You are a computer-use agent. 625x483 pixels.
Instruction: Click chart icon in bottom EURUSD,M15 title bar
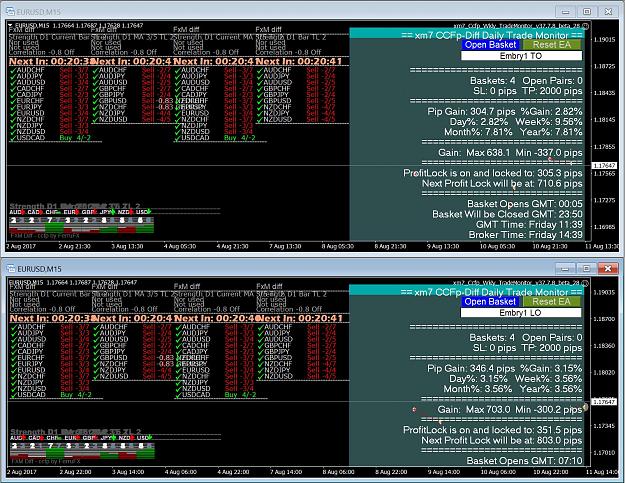(11, 269)
